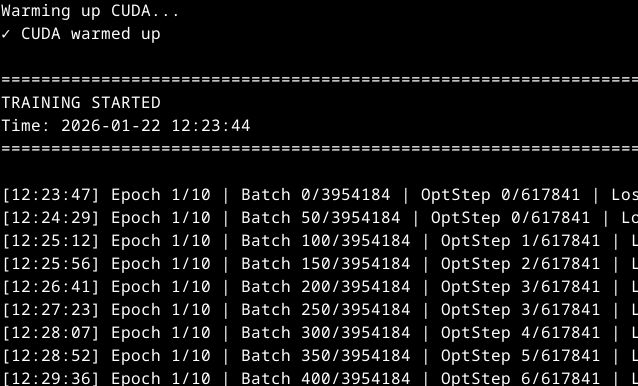Click "OptStep 5/617841" text
638x386 pixels.
pyautogui.click(x=520, y=356)
